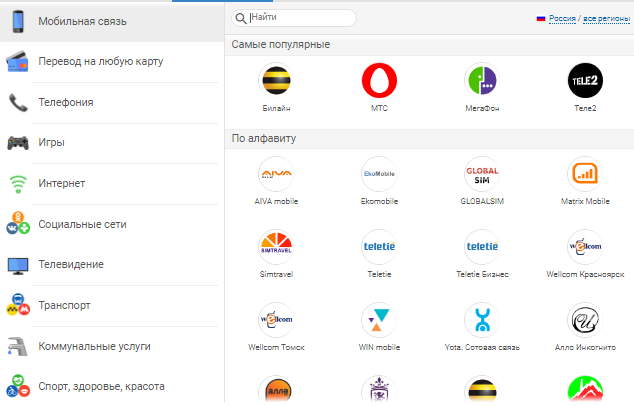The width and height of the screenshot is (634, 406).
Task: Select the Teletie Бизнес logo
Action: 482,247
